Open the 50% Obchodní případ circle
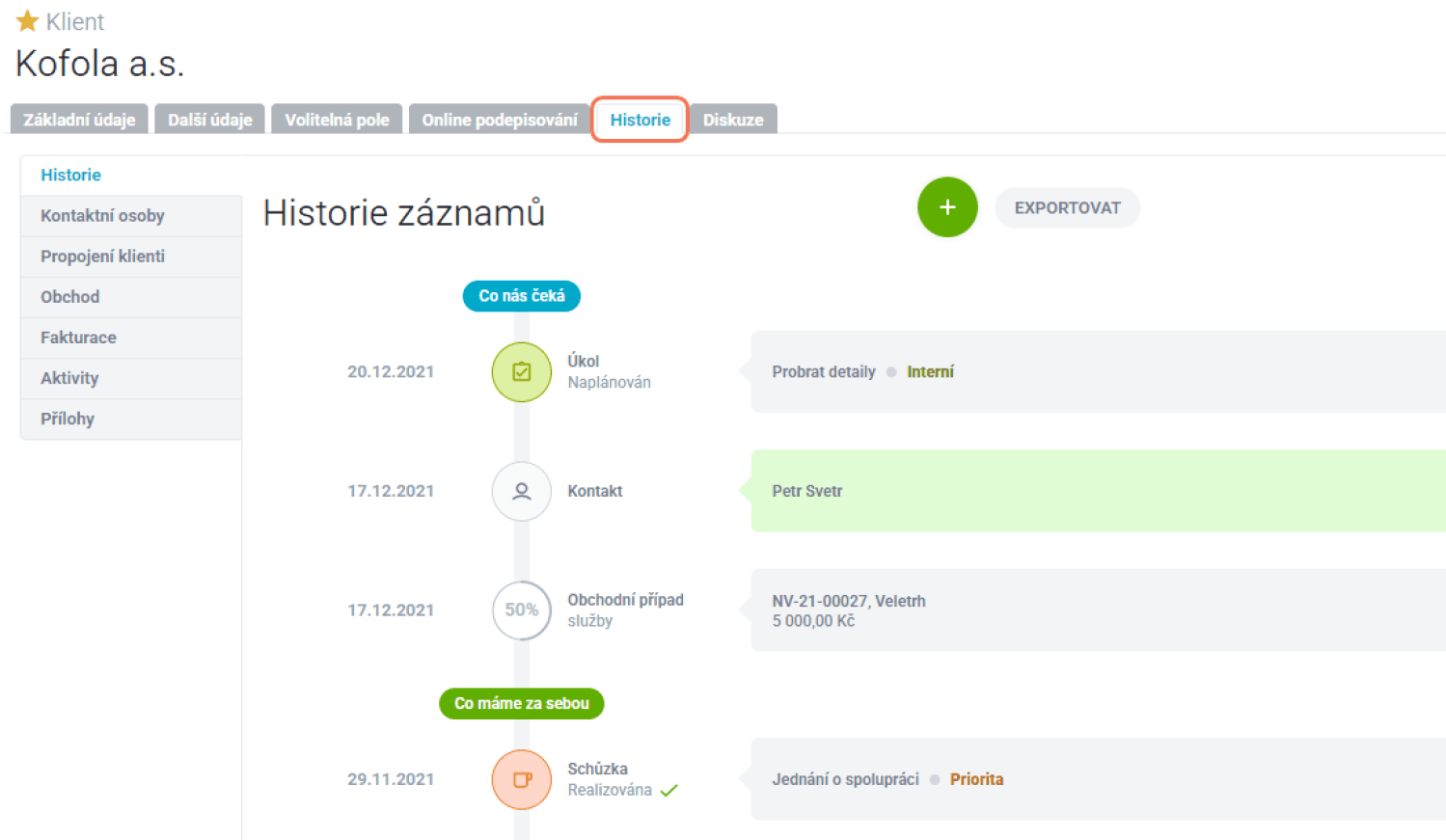This screenshot has height=840, width=1446. click(521, 610)
